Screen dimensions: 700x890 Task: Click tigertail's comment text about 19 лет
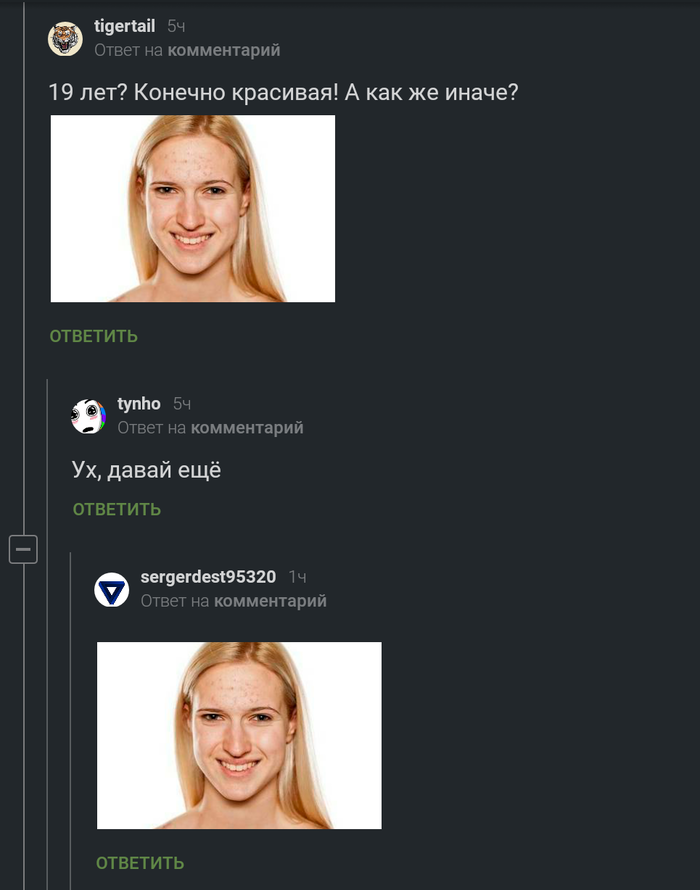[x=283, y=92]
